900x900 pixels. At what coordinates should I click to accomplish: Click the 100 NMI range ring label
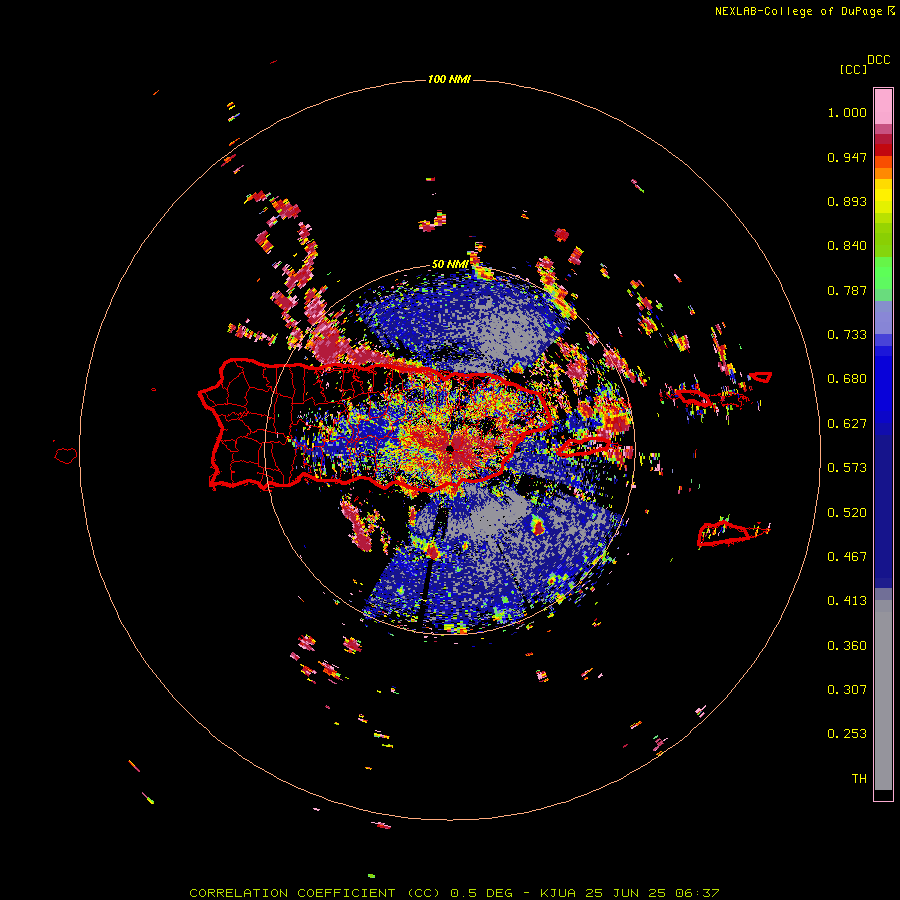tap(449, 79)
